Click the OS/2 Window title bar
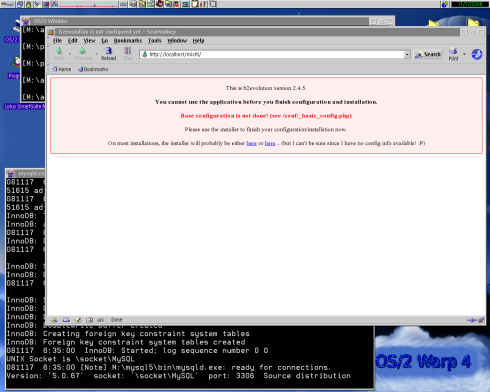The width and height of the screenshot is (490, 392). coord(200,21)
